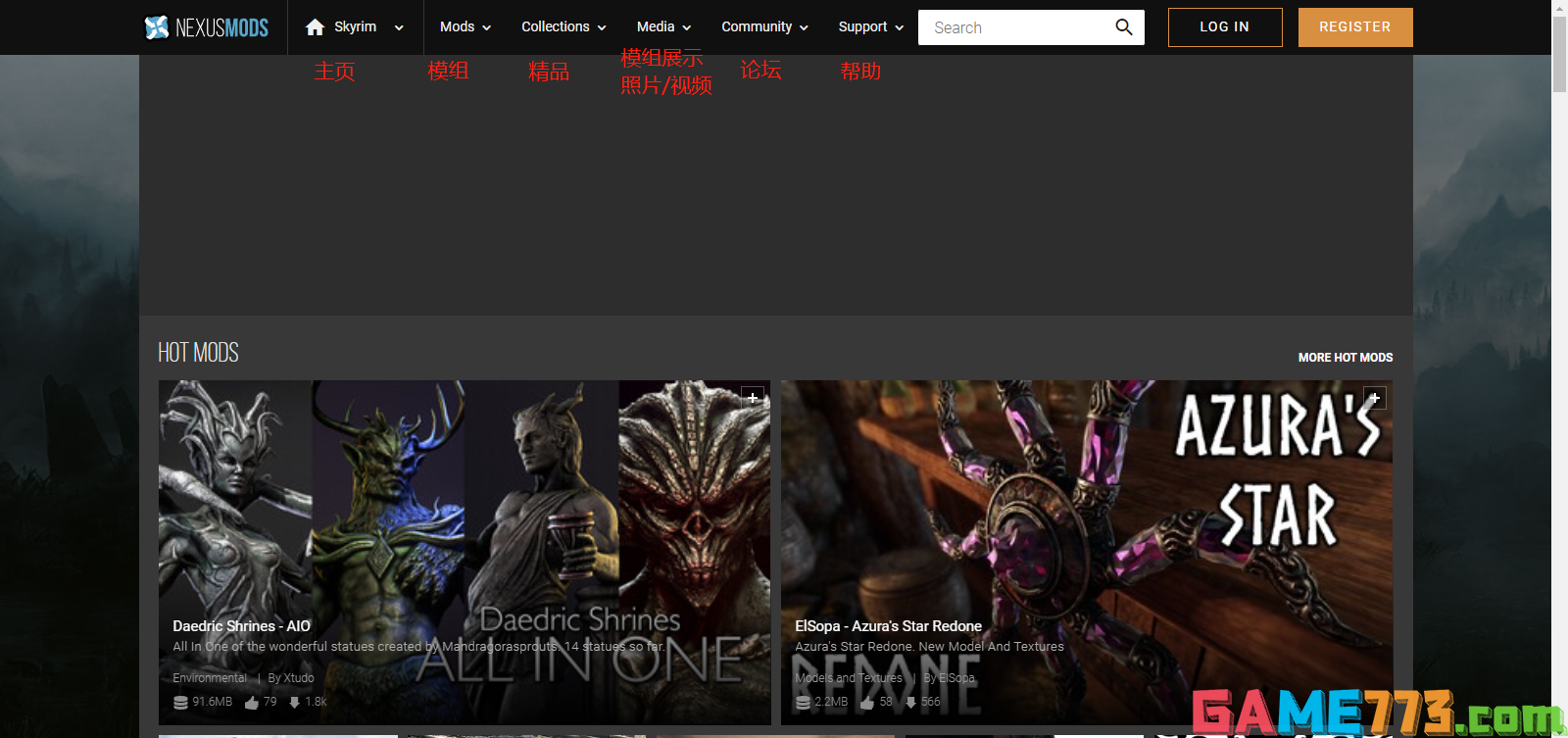Click the LOG IN button
Image resolution: width=1568 pixels, height=738 pixels.
[x=1225, y=27]
